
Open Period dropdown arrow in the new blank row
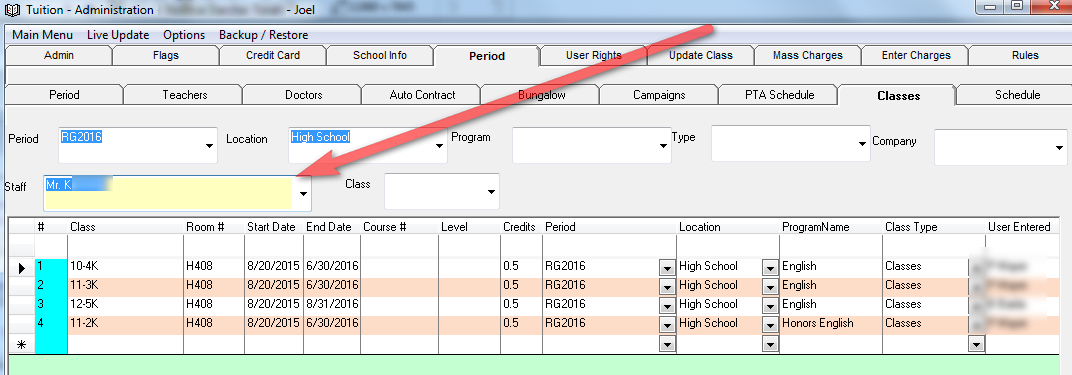pyautogui.click(x=667, y=344)
